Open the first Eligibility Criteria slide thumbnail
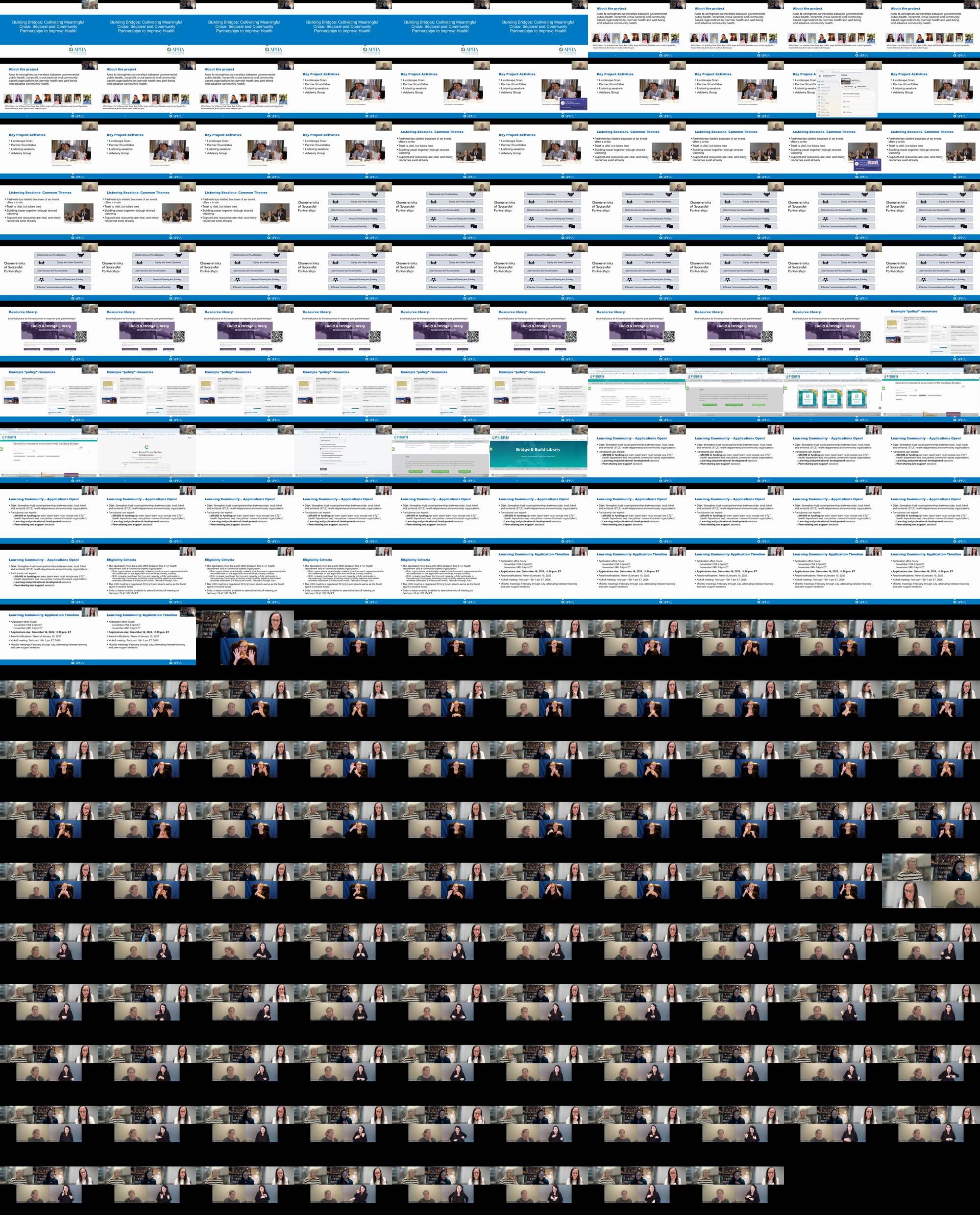The width and height of the screenshot is (980, 1215). [147, 577]
